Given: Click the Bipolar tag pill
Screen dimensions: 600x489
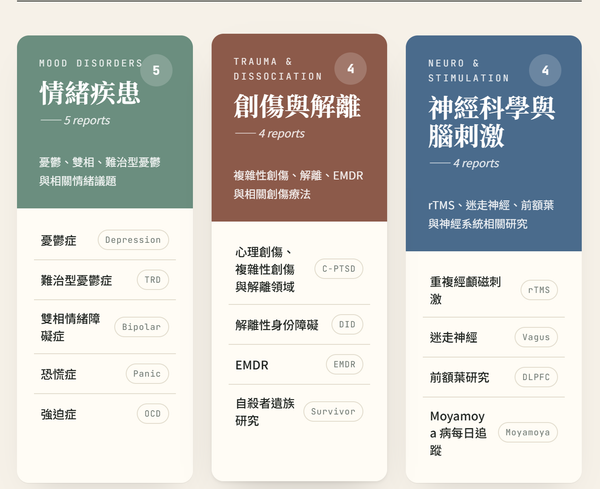Looking at the screenshot, I should 142,327.
